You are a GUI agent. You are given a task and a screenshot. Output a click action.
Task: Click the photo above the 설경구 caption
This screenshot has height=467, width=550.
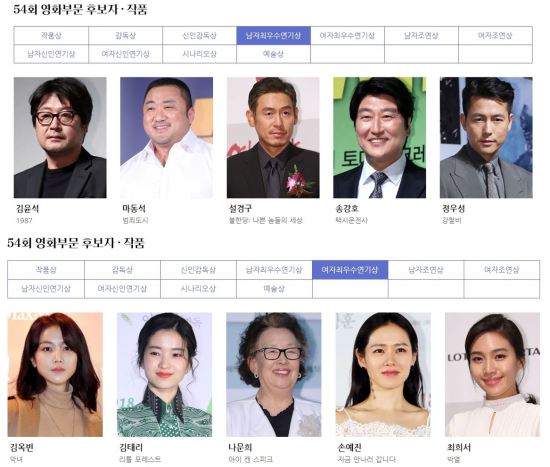273,138
